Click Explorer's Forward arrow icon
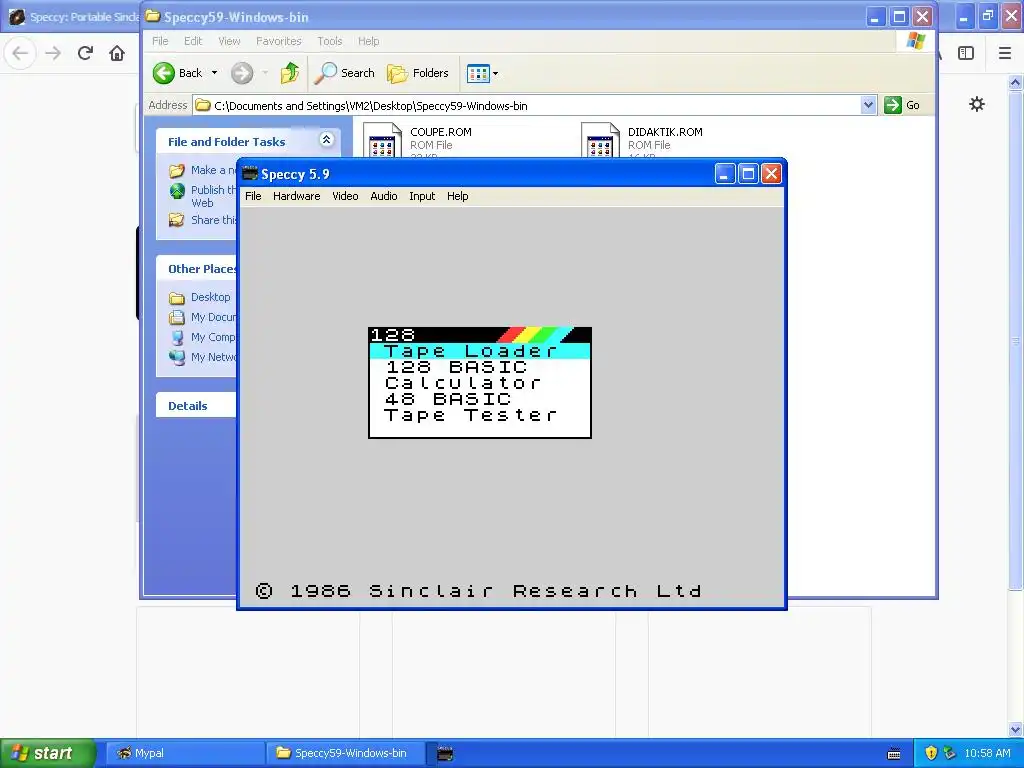1024x768 pixels. [x=242, y=73]
